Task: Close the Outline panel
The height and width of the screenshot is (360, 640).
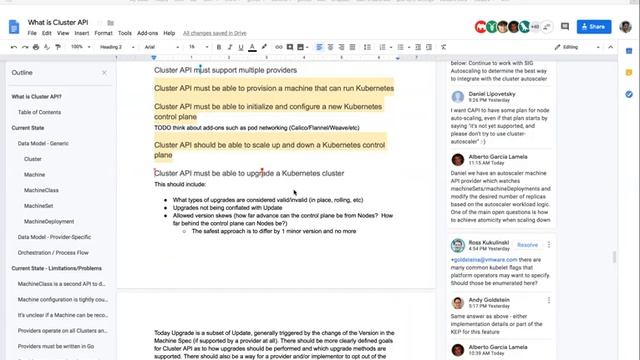Action: click(104, 73)
